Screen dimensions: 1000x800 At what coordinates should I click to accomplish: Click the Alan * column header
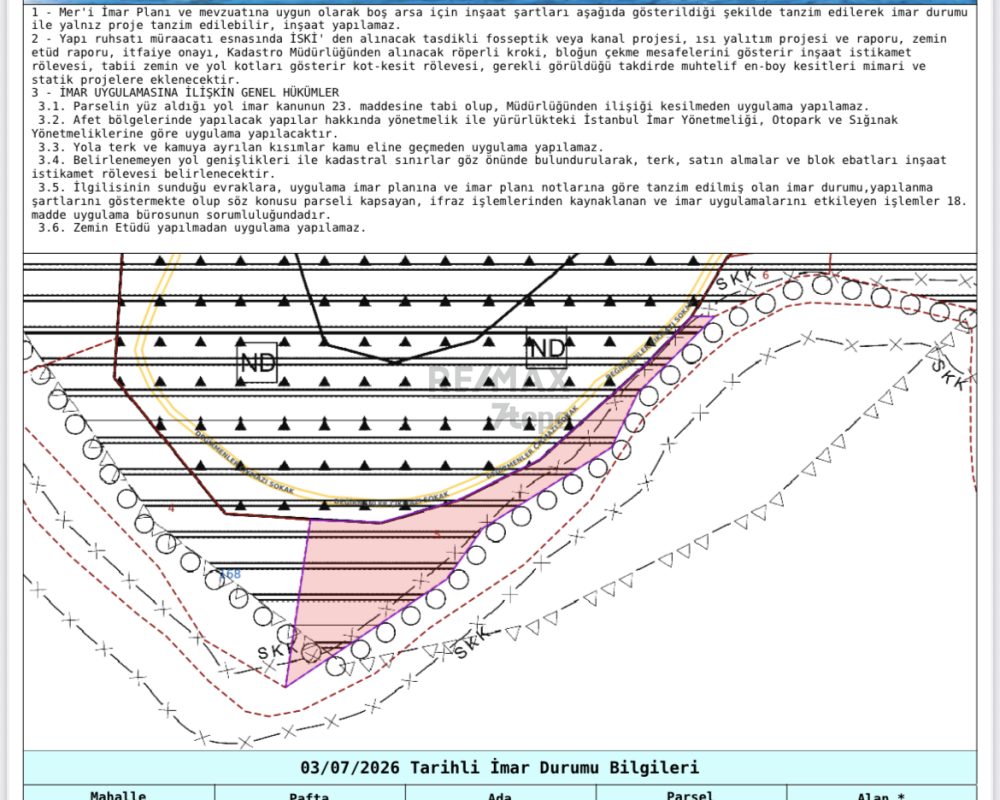coord(881,795)
